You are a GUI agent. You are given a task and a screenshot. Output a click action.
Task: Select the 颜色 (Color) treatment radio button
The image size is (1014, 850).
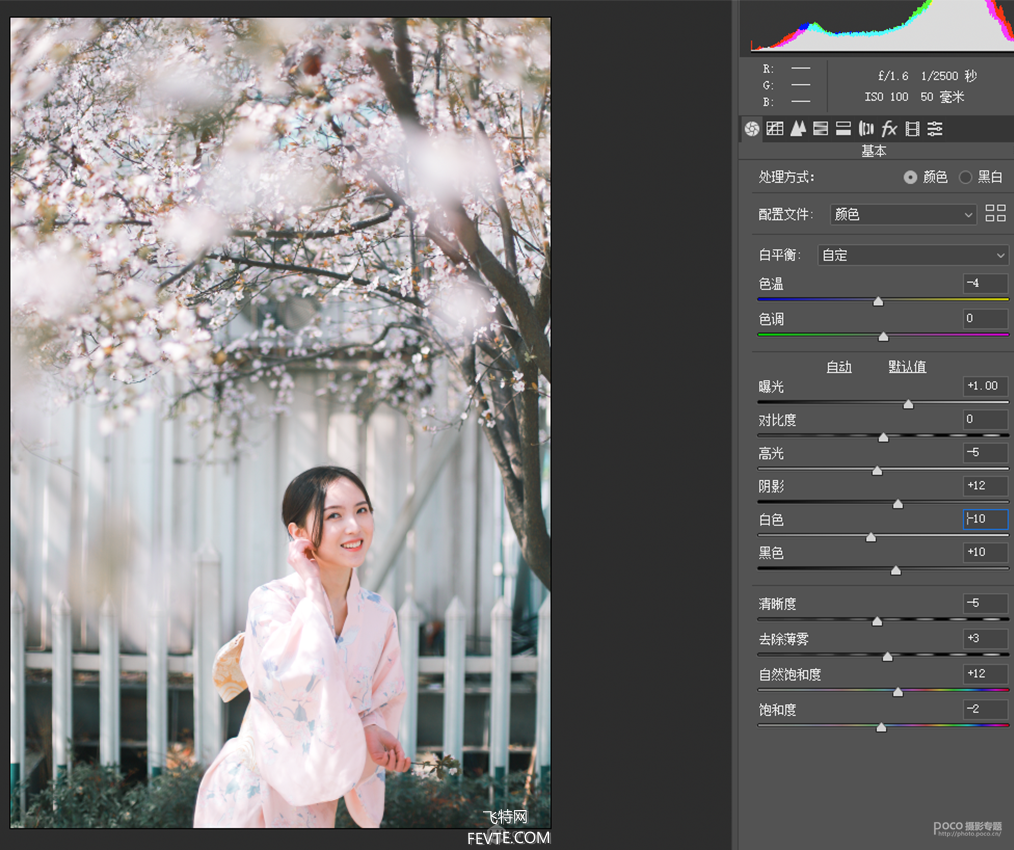(910, 177)
